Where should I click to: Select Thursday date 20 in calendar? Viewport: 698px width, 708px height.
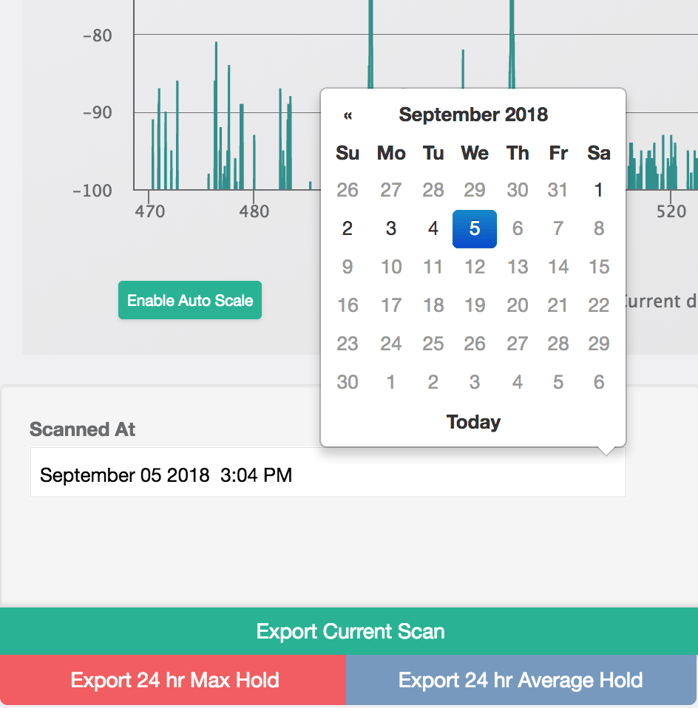coord(517,305)
